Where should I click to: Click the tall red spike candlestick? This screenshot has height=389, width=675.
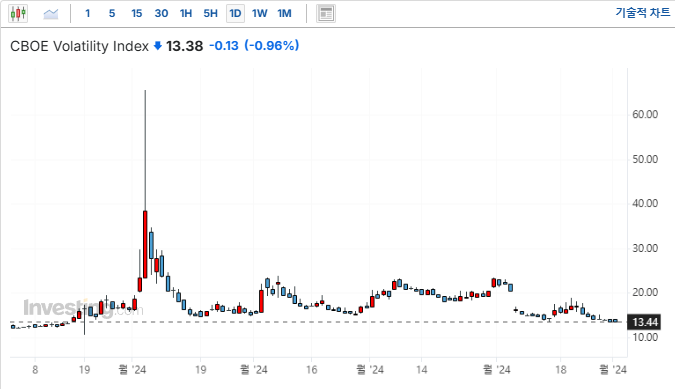145,244
